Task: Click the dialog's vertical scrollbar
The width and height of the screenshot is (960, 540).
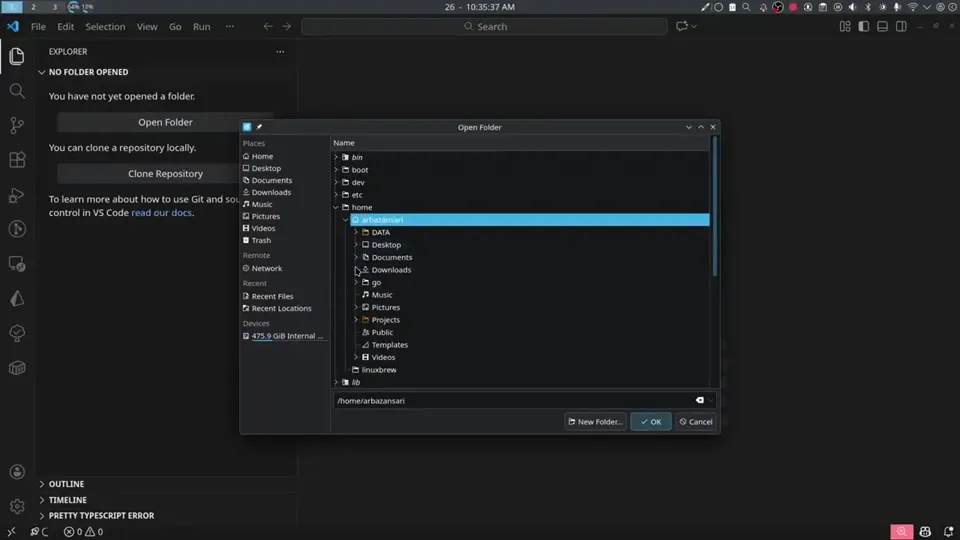Action: pyautogui.click(x=714, y=206)
